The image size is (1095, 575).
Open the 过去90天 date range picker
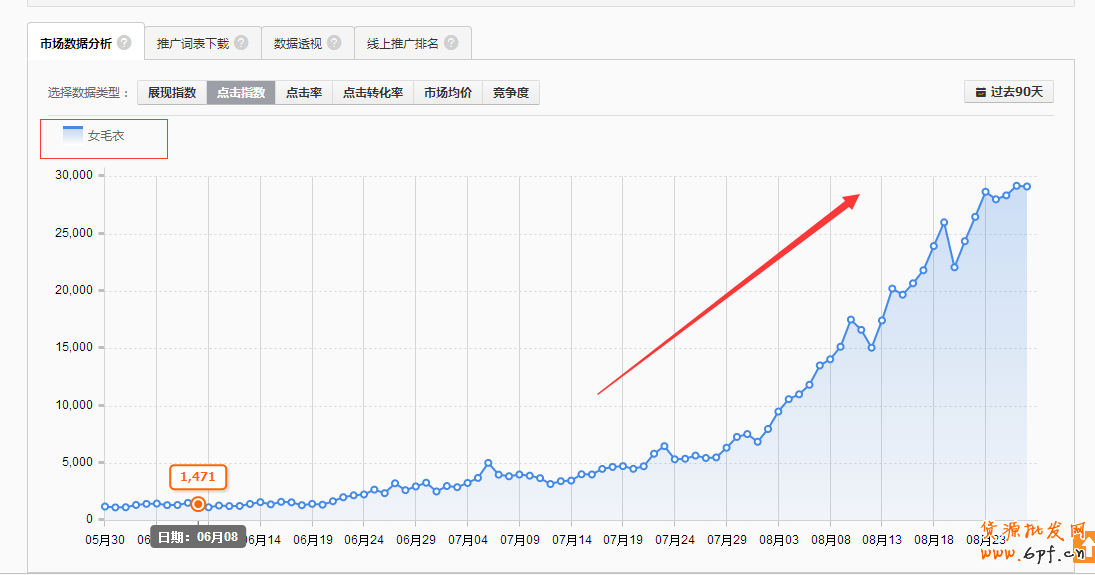(x=1009, y=92)
